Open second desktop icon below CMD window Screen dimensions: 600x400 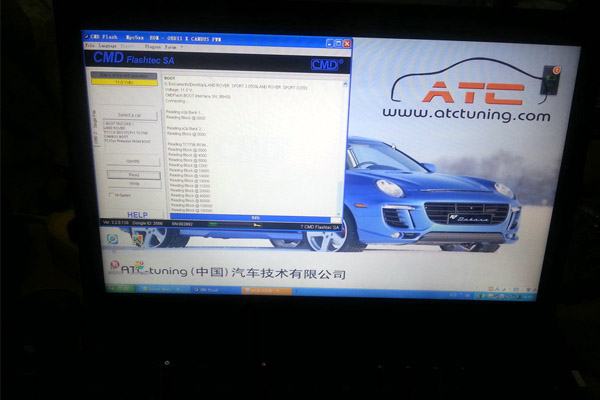pyautogui.click(x=137, y=240)
